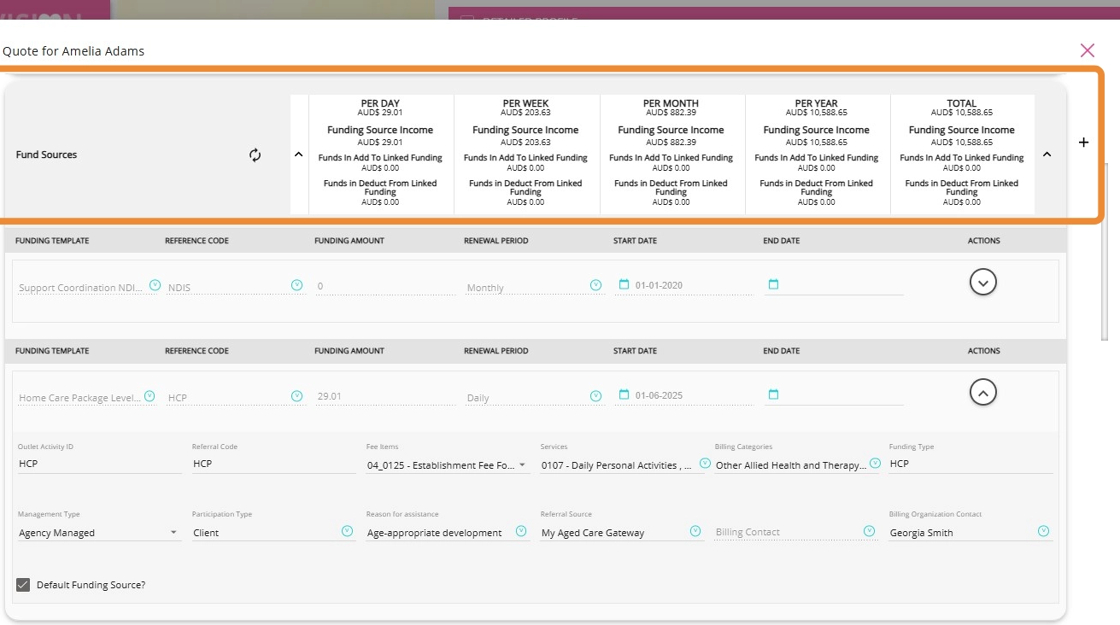The width and height of the screenshot is (1120, 625).
Task: Click the PER WEEK summary heading
Action: point(526,104)
